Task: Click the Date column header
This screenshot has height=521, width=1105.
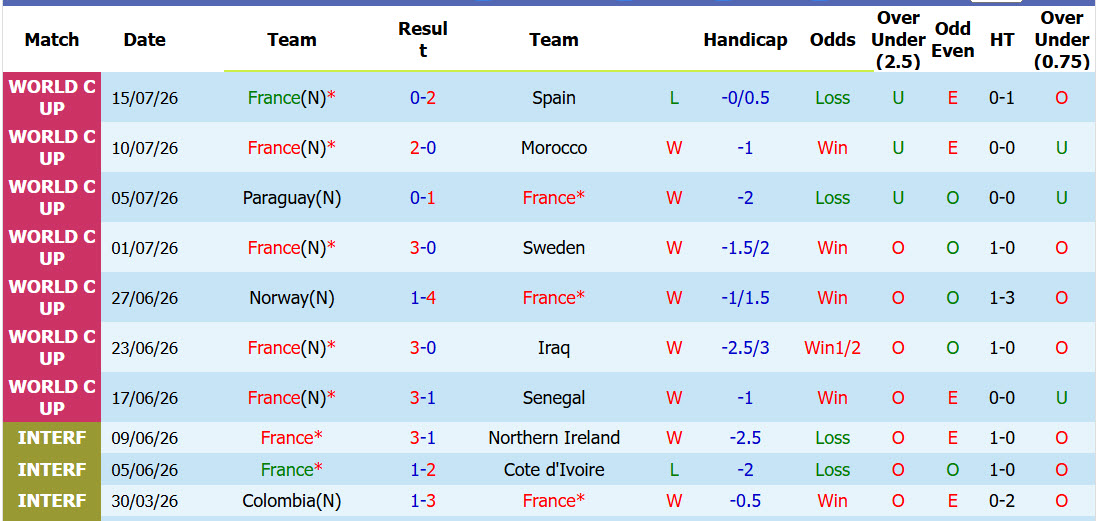Action: 144,39
